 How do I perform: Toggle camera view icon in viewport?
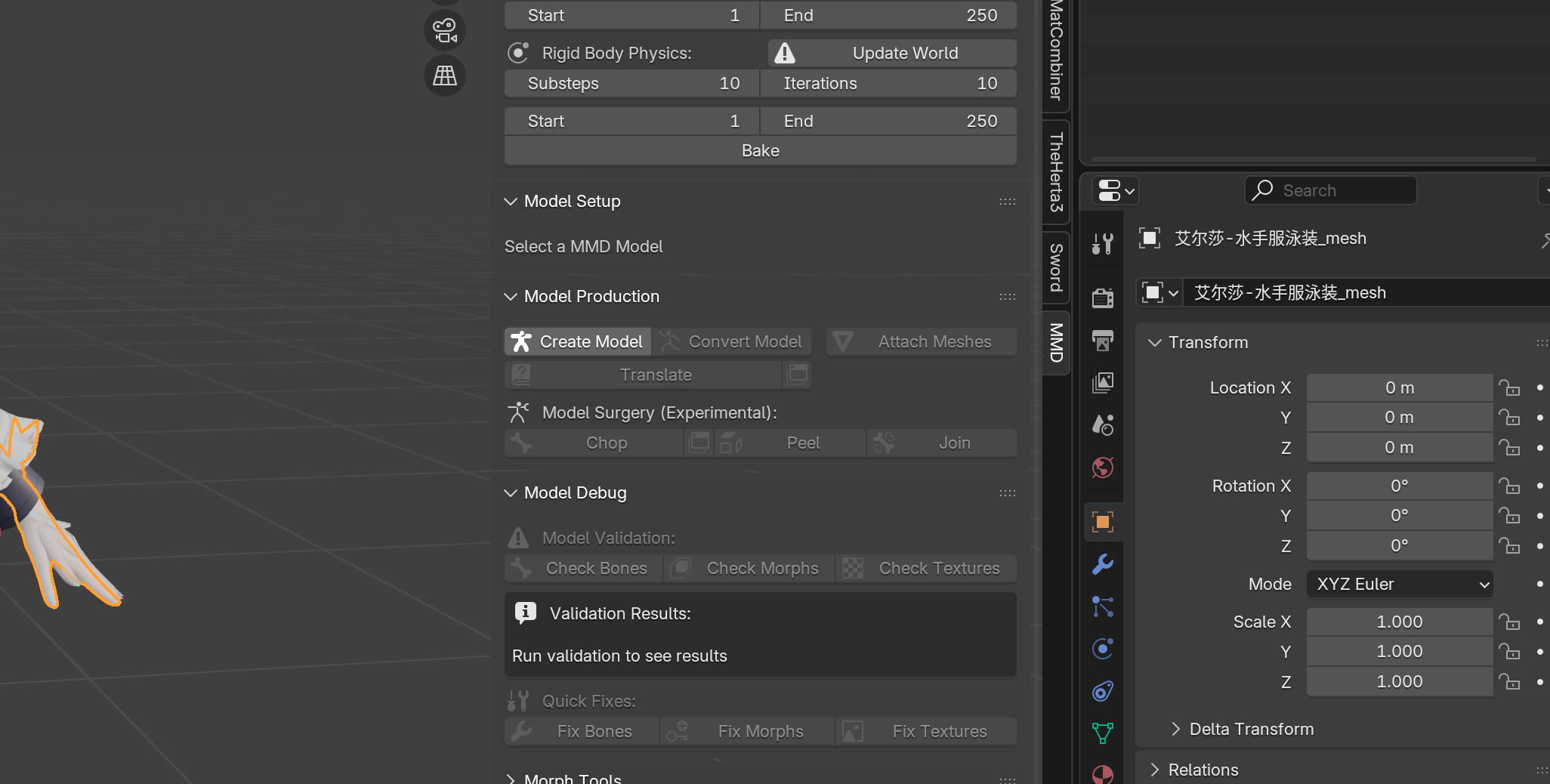pos(444,30)
